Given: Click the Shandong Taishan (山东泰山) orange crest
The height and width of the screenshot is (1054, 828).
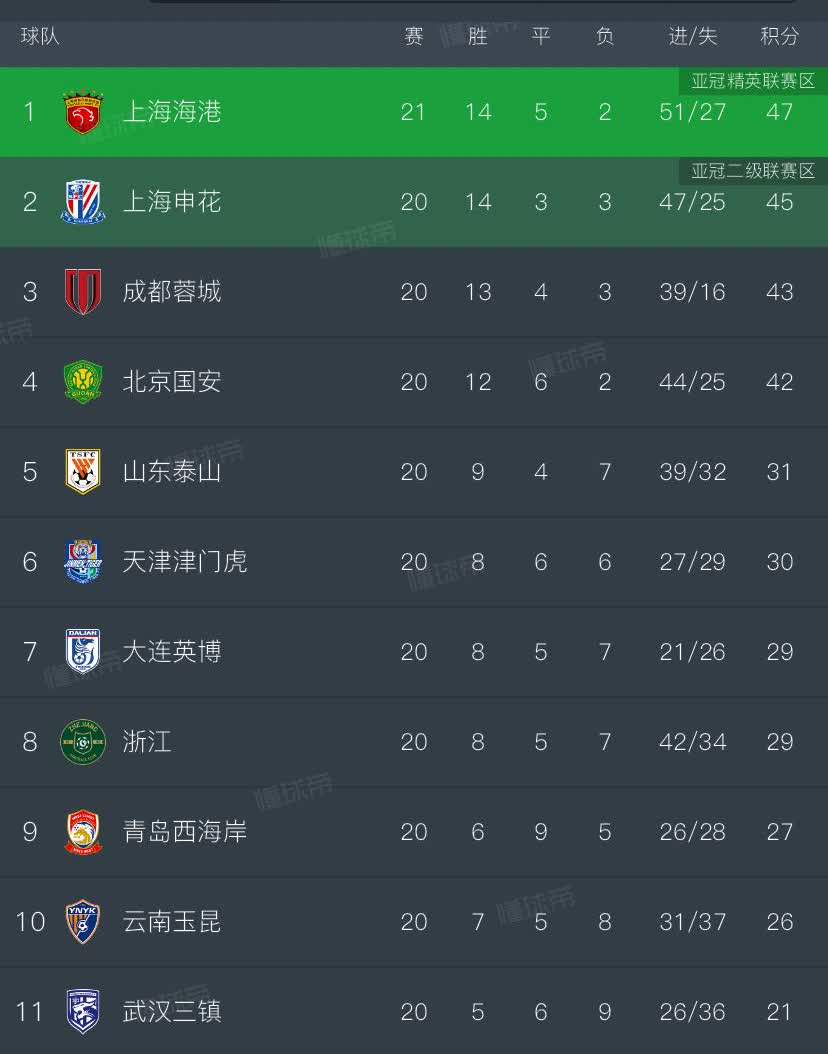Looking at the screenshot, I should tap(83, 472).
